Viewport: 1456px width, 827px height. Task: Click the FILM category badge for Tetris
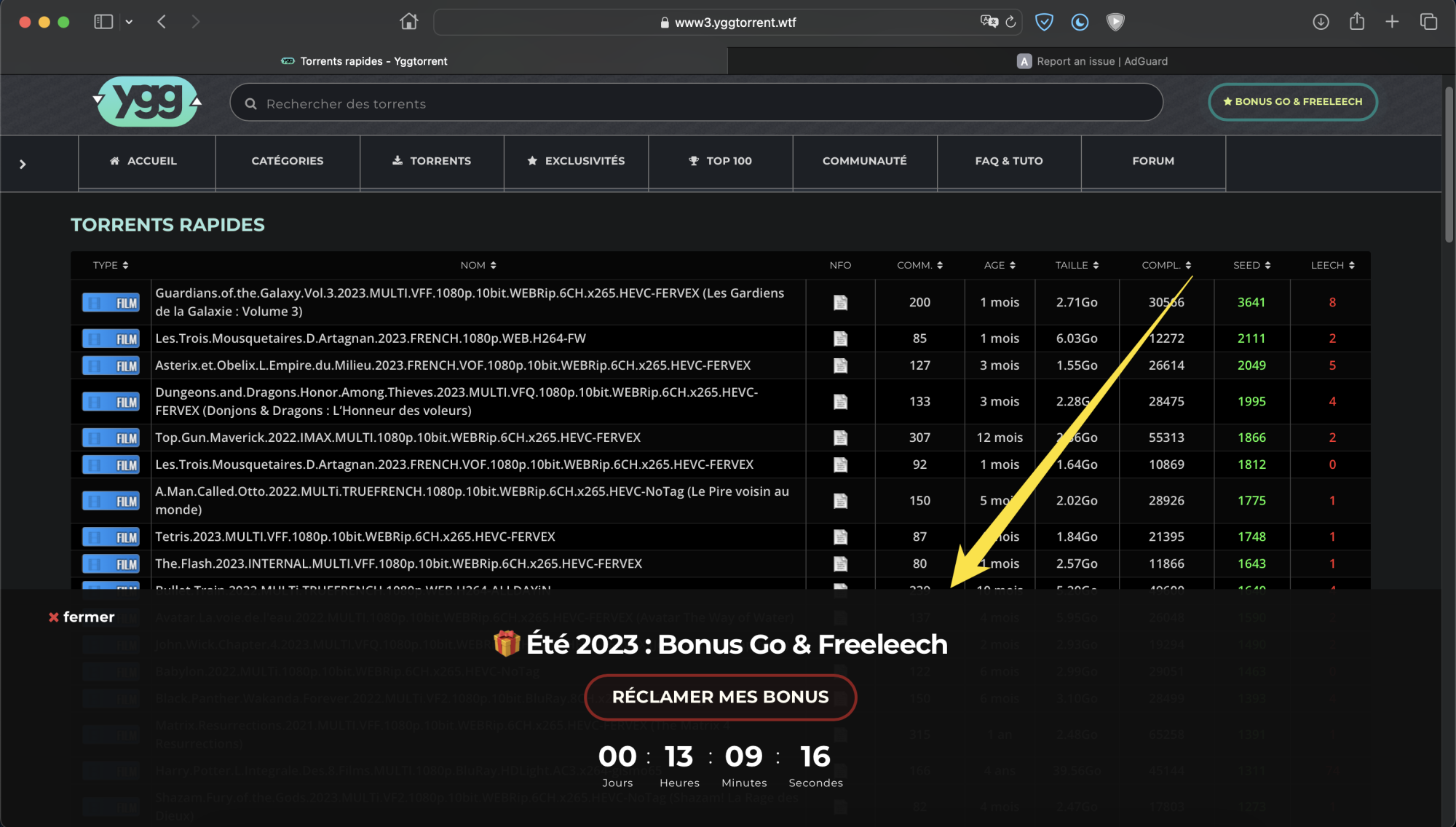[x=111, y=537]
